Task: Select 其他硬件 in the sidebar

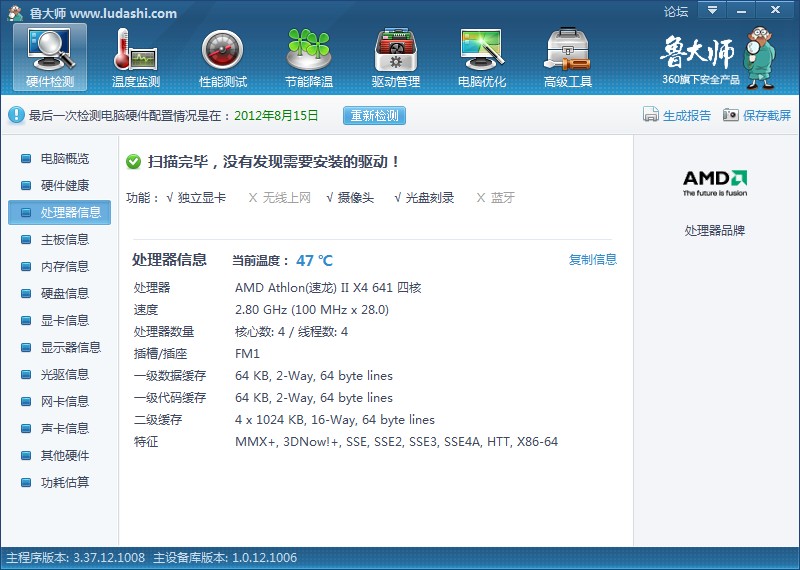Action: tap(59, 456)
